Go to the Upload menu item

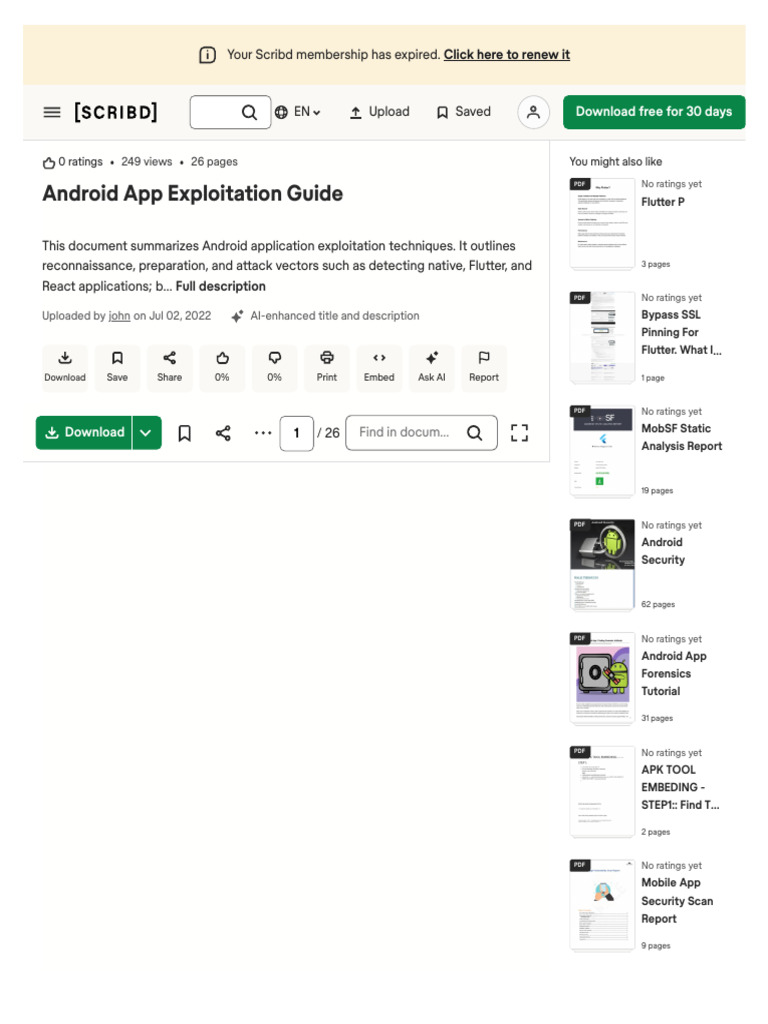tap(379, 112)
